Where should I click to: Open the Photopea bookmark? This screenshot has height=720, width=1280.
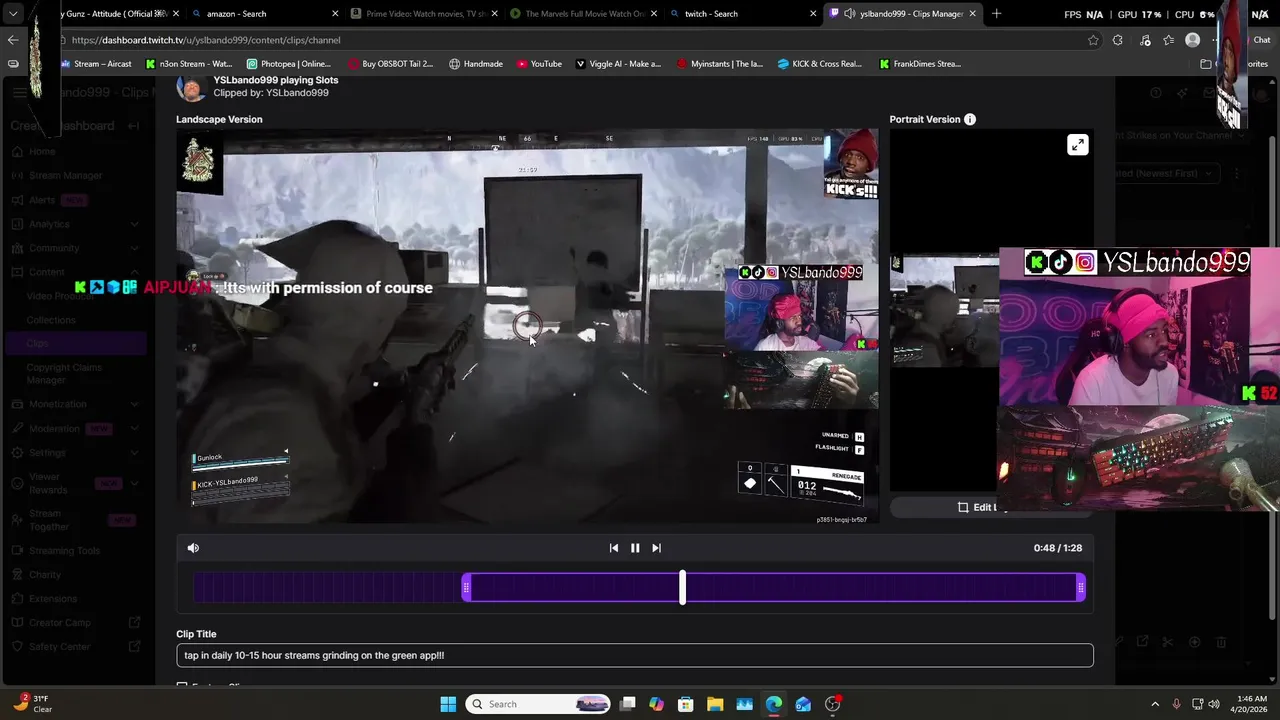click(x=288, y=64)
